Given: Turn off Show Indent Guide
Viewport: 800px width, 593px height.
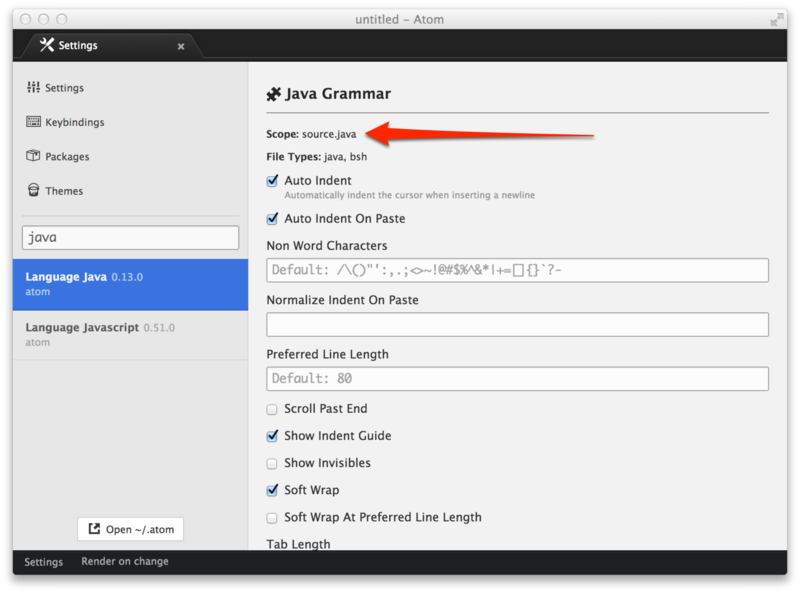Looking at the screenshot, I should 273,436.
